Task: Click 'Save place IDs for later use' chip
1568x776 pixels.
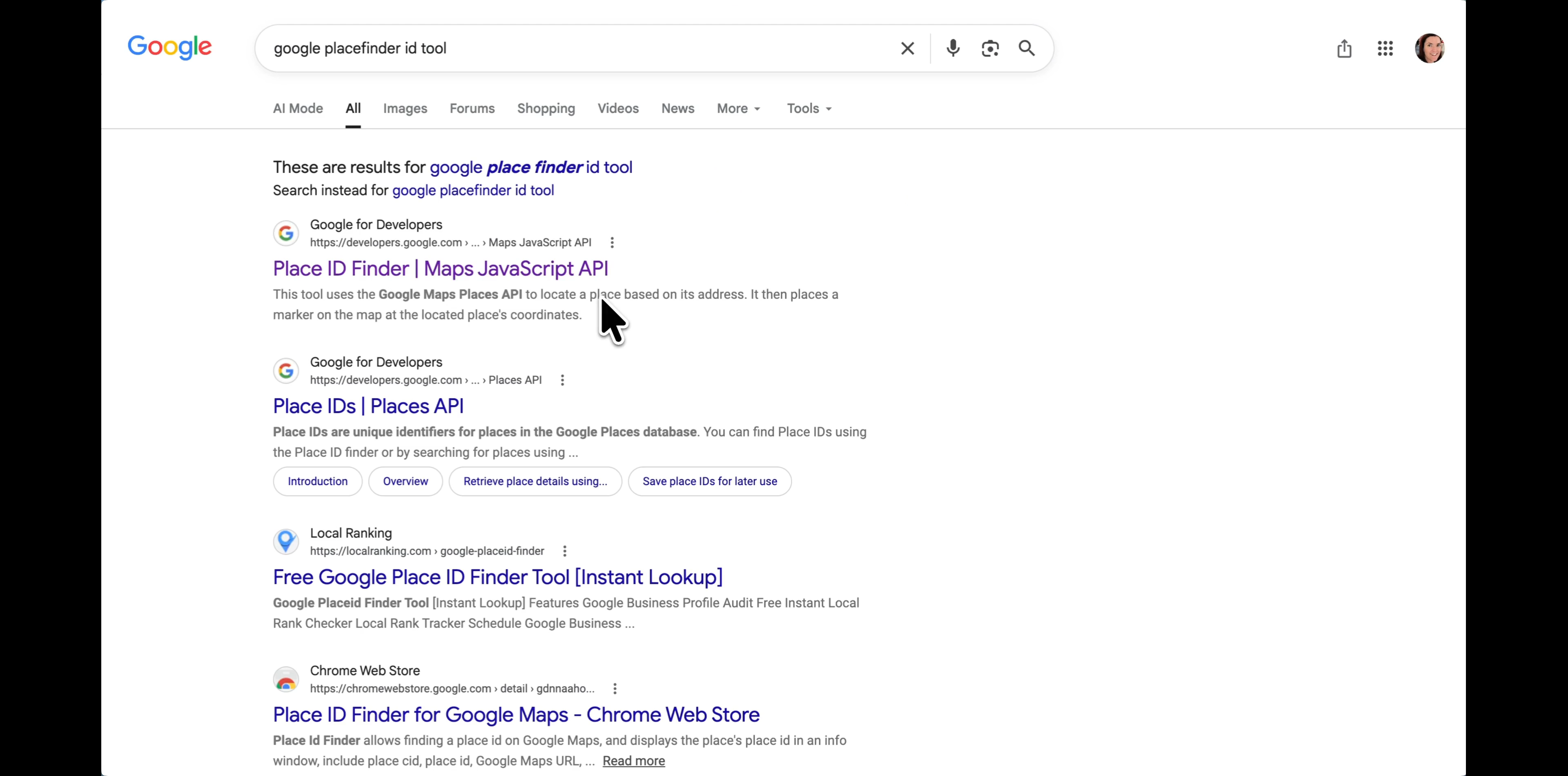Action: coord(710,482)
